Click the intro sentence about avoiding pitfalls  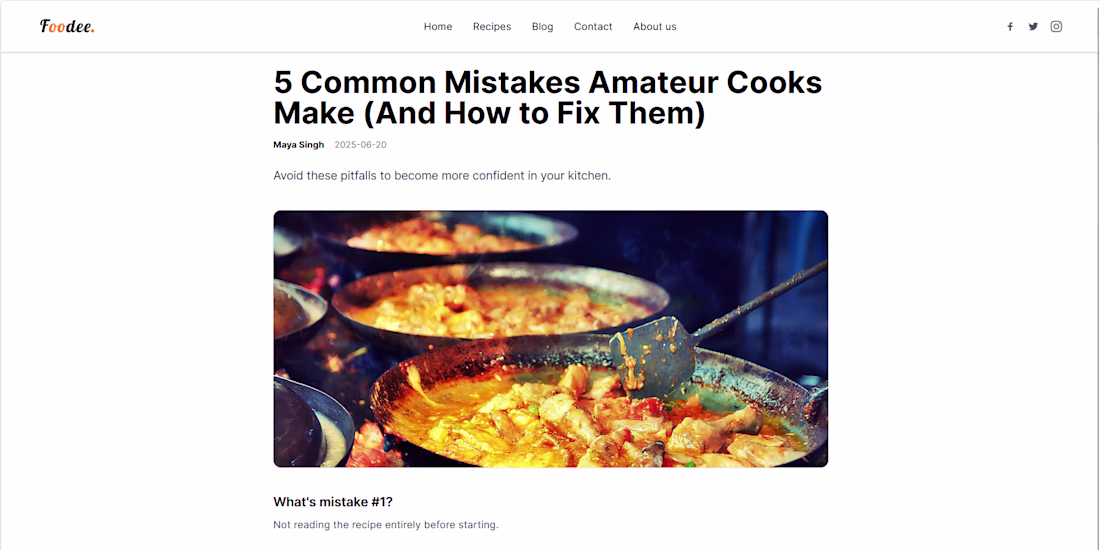pos(442,175)
